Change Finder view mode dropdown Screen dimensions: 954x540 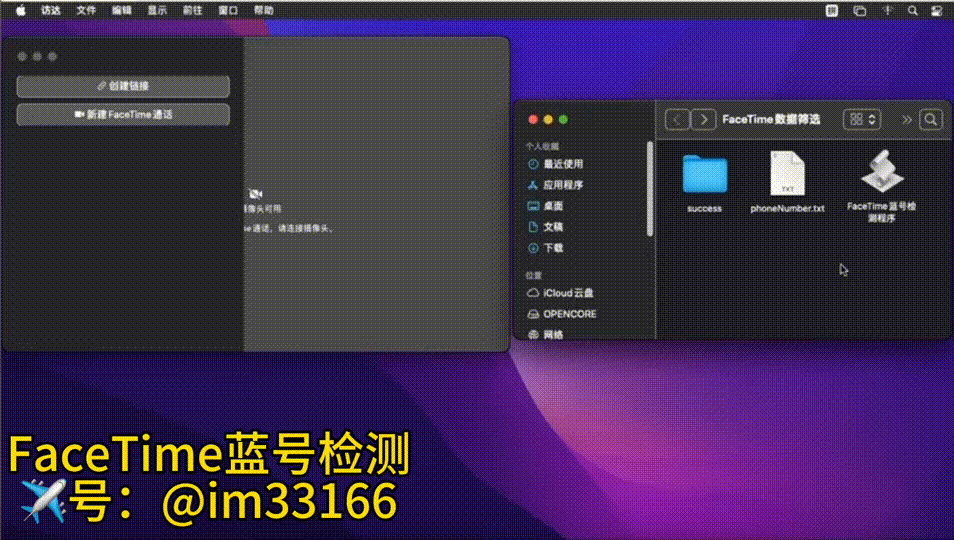click(x=862, y=120)
